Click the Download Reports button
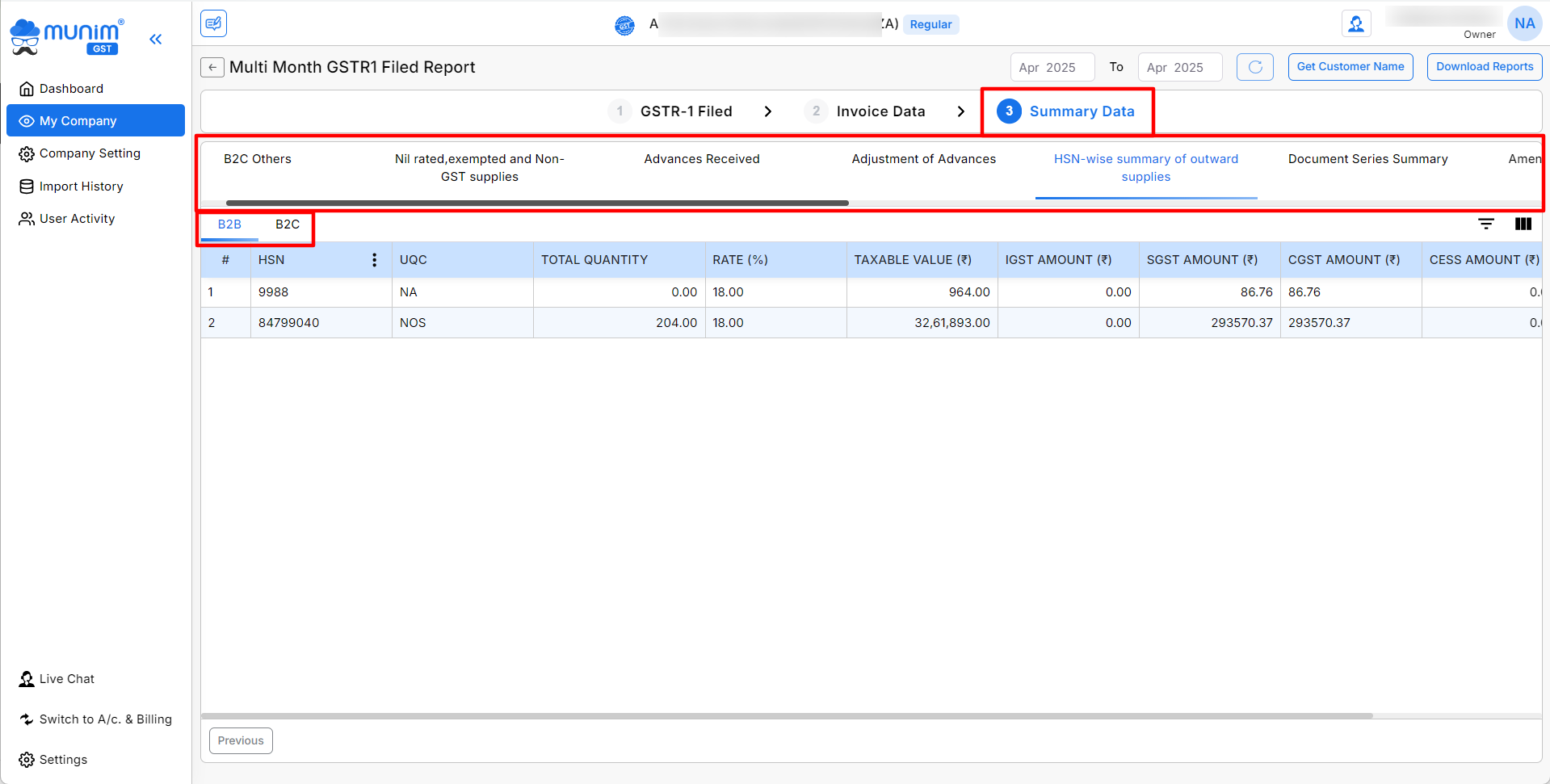This screenshot has width=1550, height=784. click(x=1484, y=67)
